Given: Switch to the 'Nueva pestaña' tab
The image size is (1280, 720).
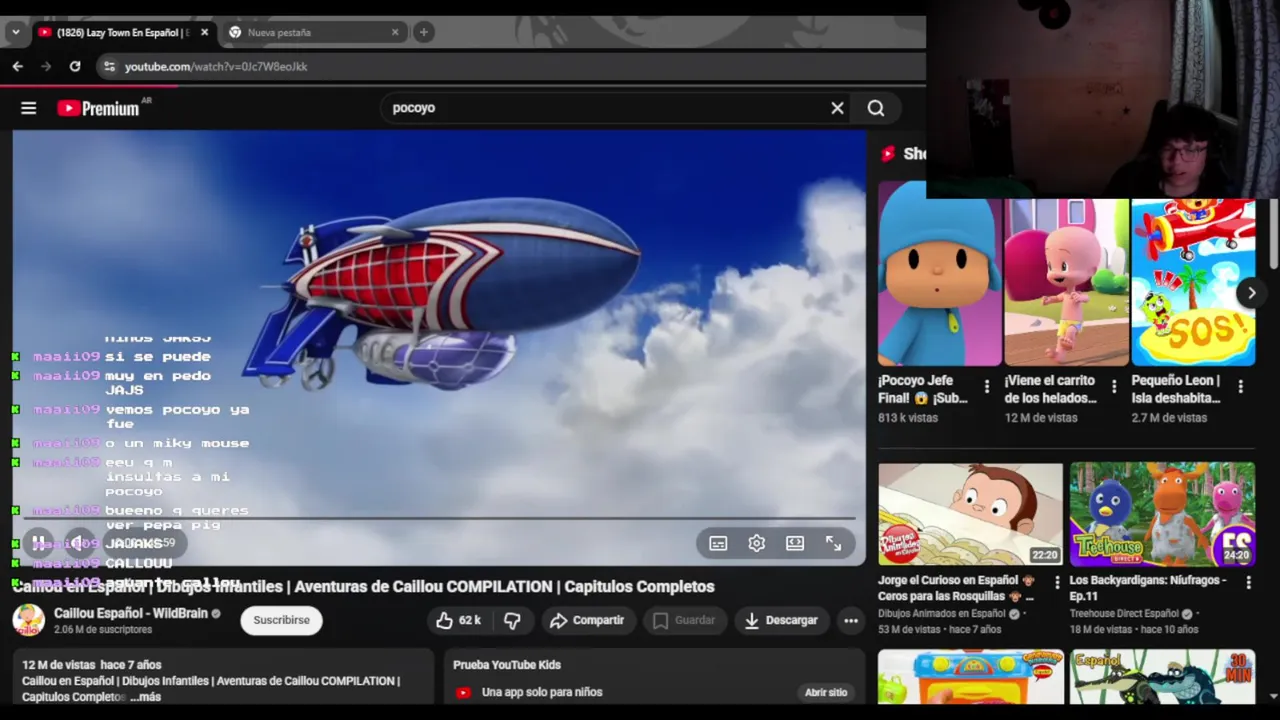Looking at the screenshot, I should tap(314, 32).
